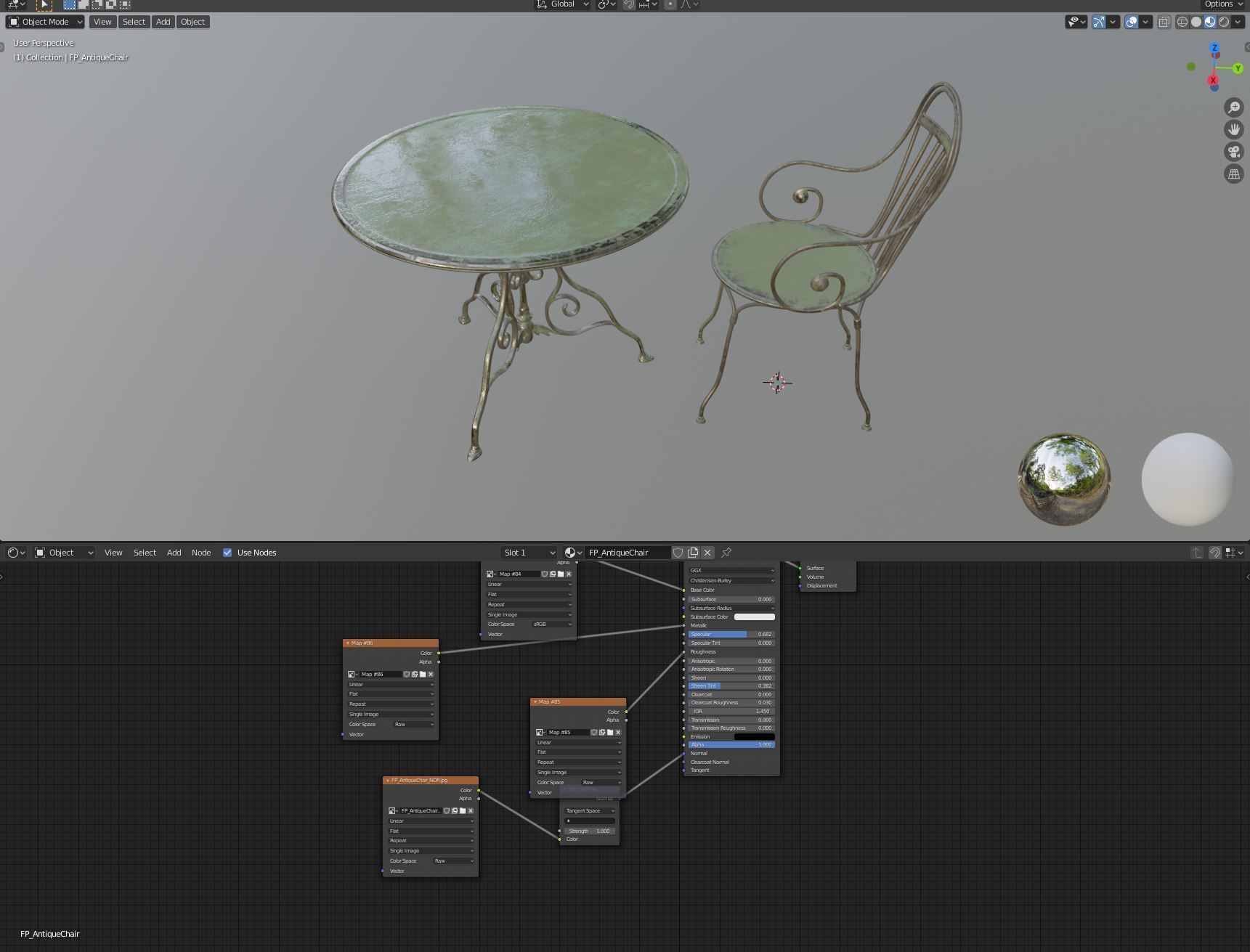Pin the FP_AntiqueChair material in node editor
This screenshot has height=952, width=1250.
click(x=726, y=553)
